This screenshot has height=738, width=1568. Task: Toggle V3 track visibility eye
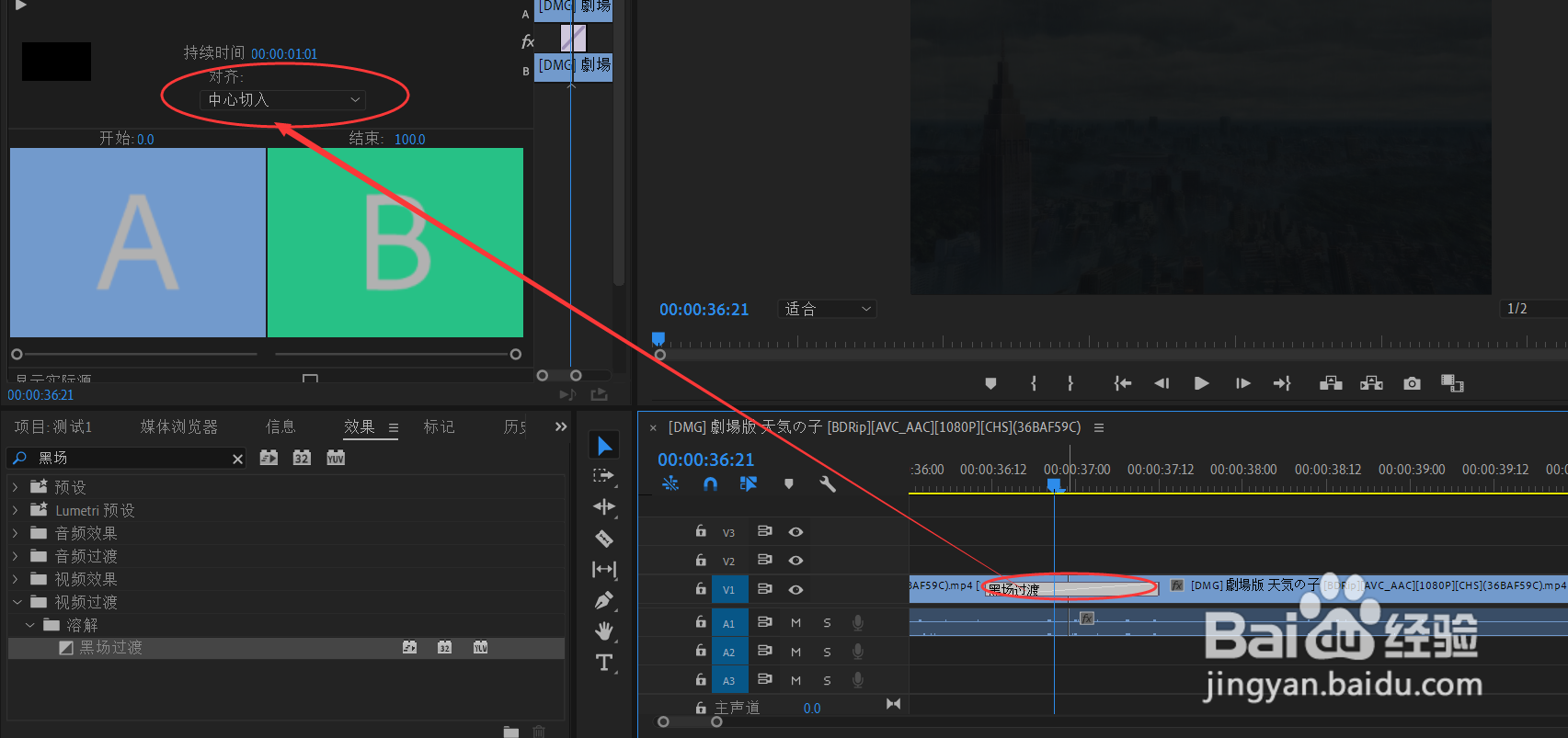[x=796, y=532]
